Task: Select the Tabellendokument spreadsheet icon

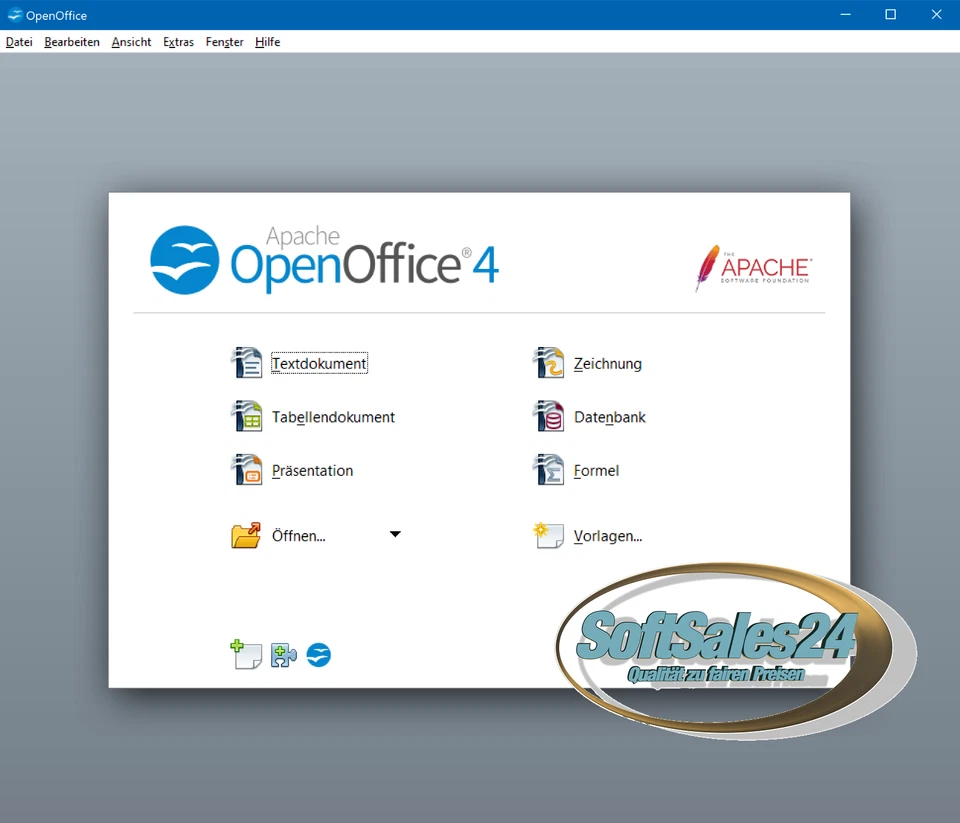Action: click(246, 416)
